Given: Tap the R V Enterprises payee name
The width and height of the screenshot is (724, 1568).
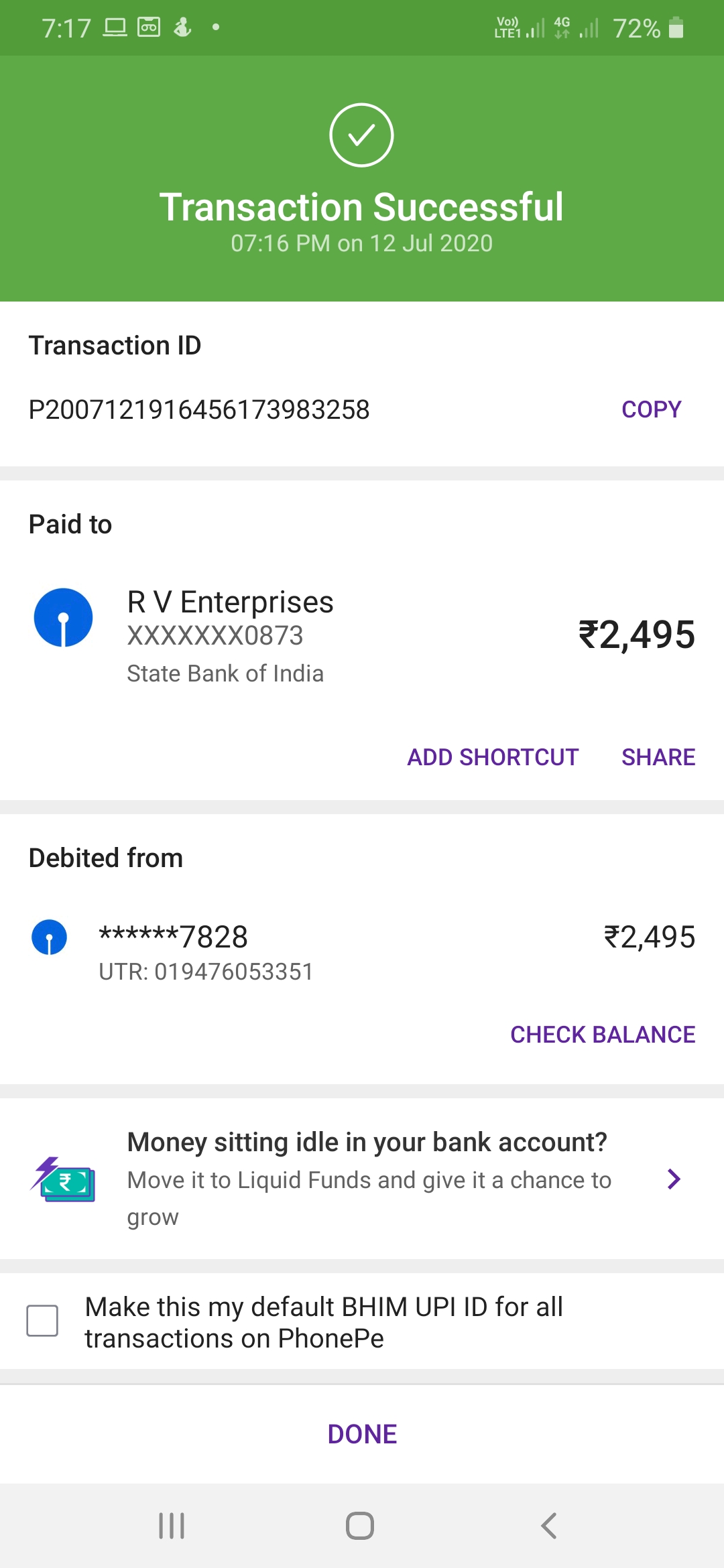Looking at the screenshot, I should point(230,602).
